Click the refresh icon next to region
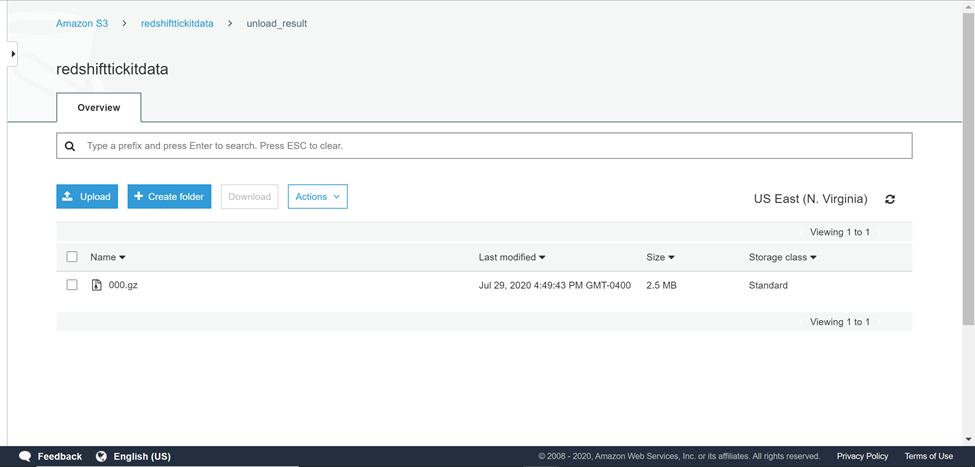Screen dimensions: 975x467 pyautogui.click(x=890, y=199)
